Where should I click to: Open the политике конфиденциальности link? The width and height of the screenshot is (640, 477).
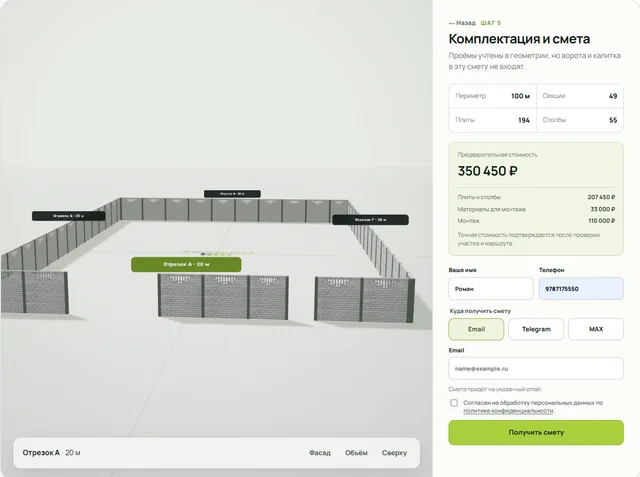click(508, 411)
